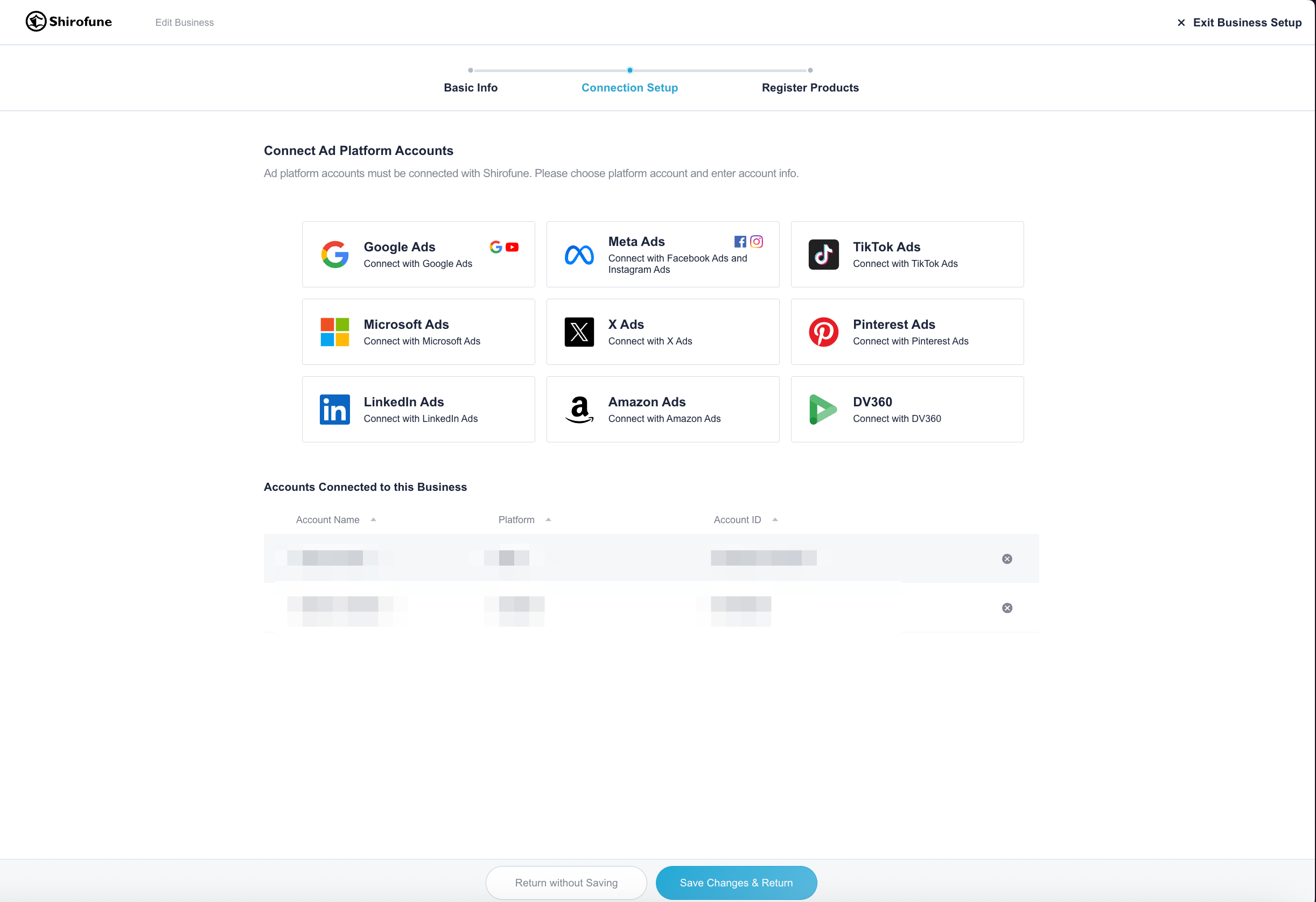The width and height of the screenshot is (1316, 902).
Task: Click the Pinterest logo icon
Action: coord(823,332)
